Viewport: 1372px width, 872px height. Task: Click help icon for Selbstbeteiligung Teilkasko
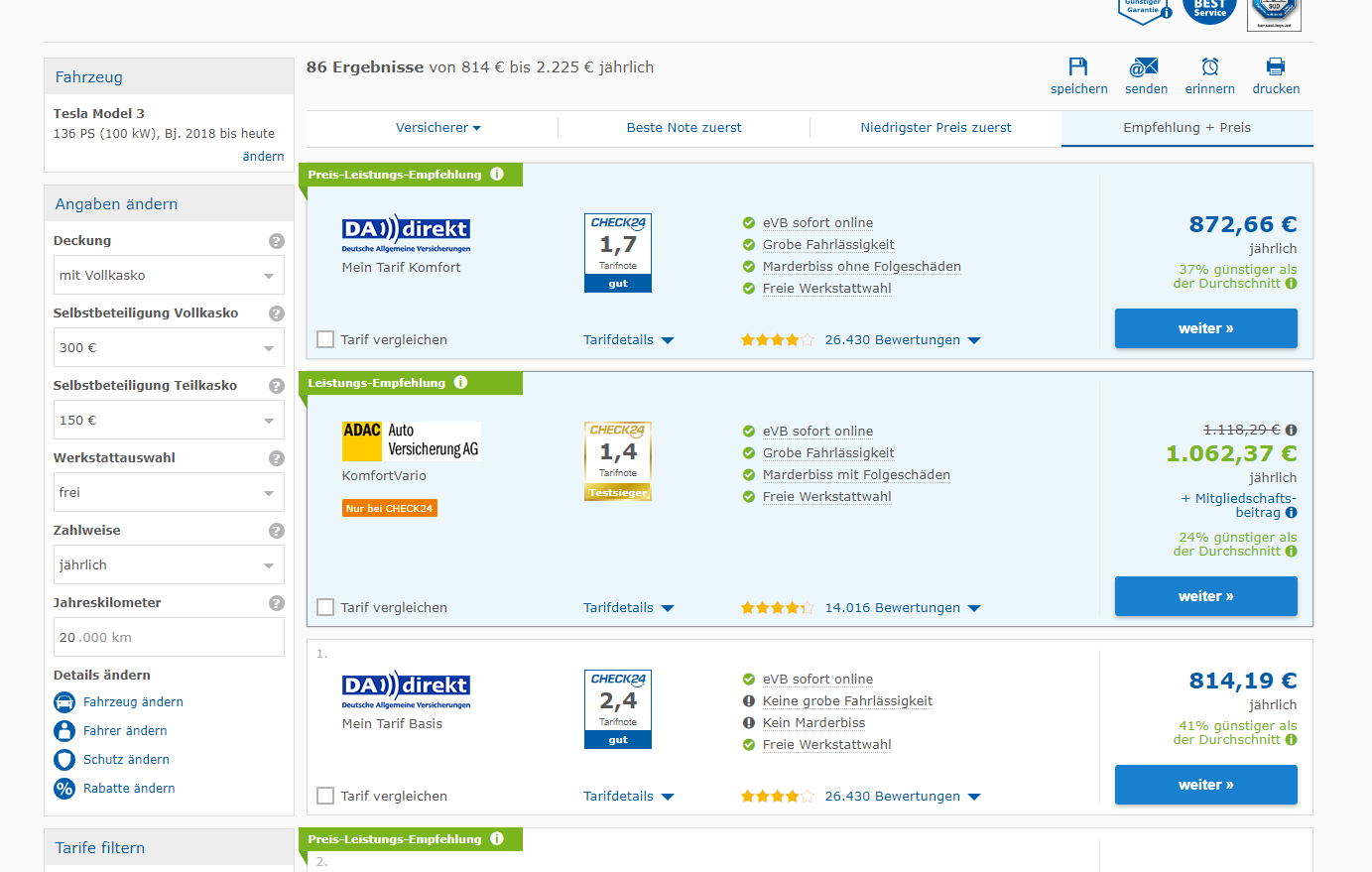click(x=277, y=386)
